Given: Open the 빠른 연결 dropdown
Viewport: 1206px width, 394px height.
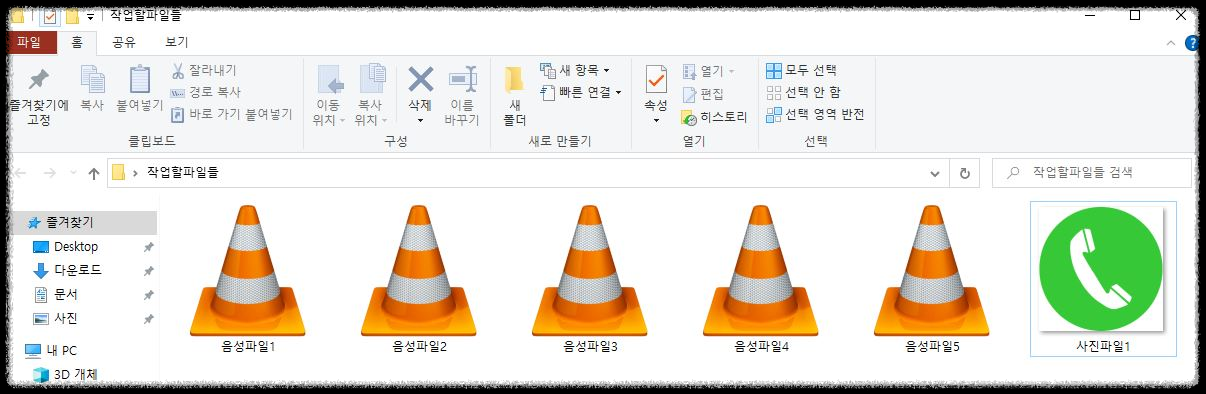Looking at the screenshot, I should pos(581,92).
